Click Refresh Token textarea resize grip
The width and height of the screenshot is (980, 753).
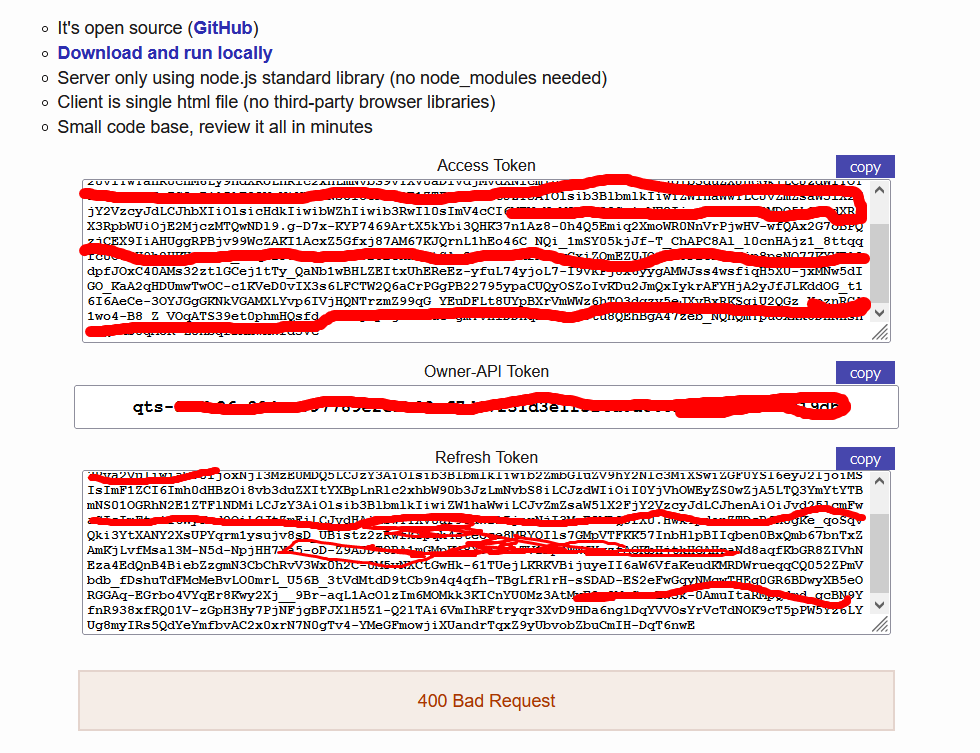(880, 624)
